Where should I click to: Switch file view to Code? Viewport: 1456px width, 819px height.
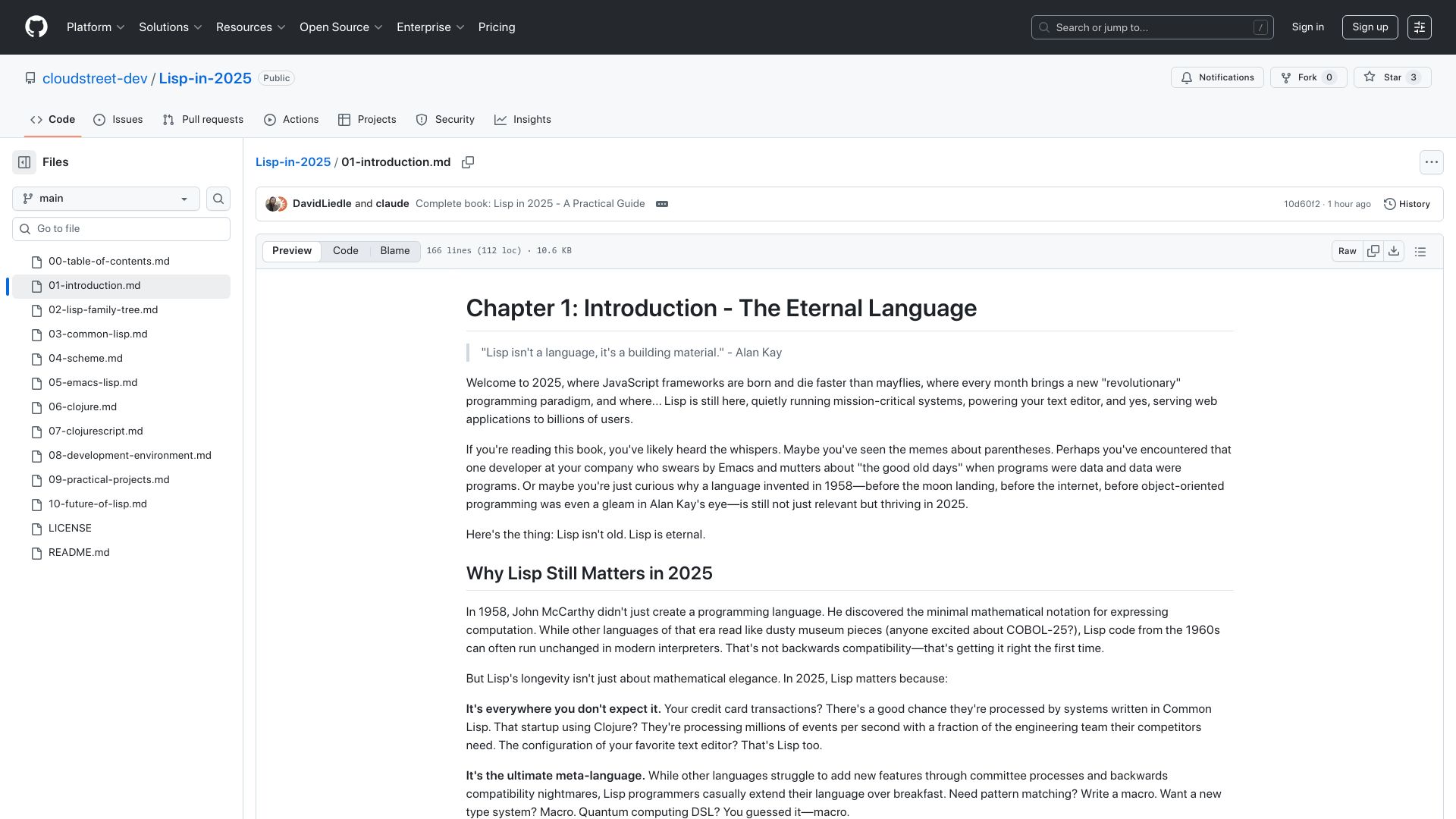346,251
